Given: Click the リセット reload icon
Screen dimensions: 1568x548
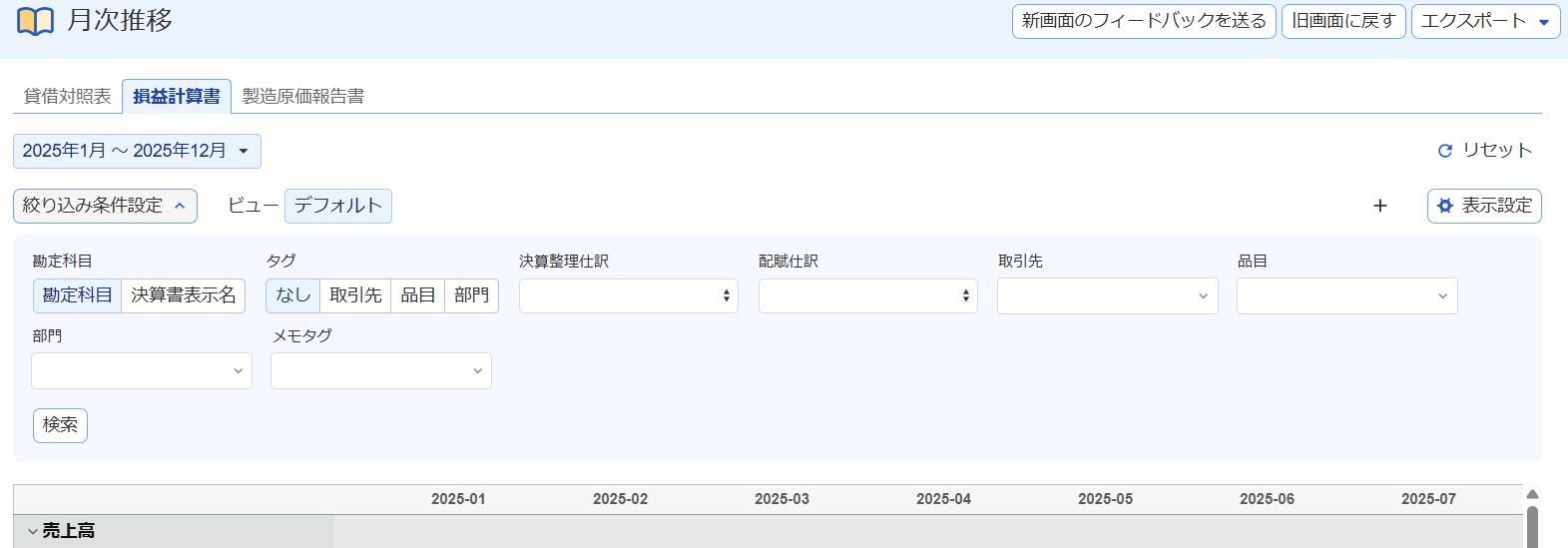Looking at the screenshot, I should [x=1444, y=151].
